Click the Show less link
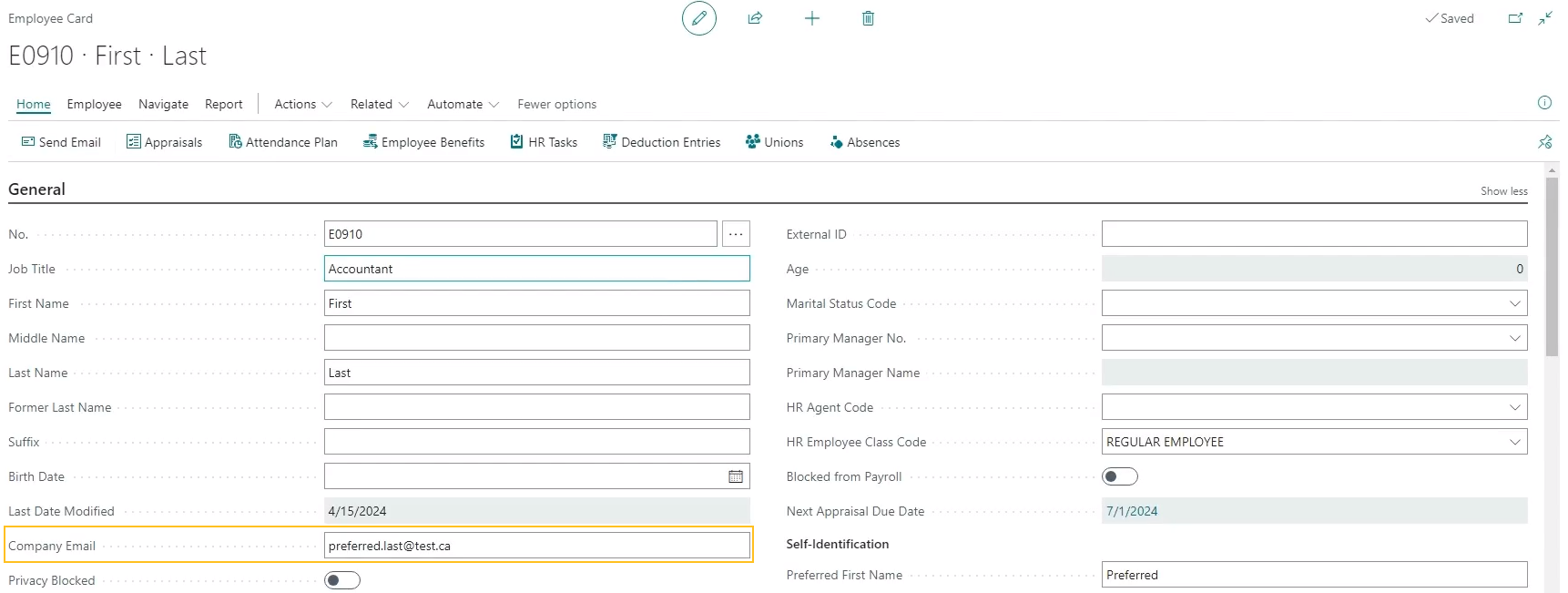This screenshot has height=593, width=1568. pyautogui.click(x=1503, y=191)
